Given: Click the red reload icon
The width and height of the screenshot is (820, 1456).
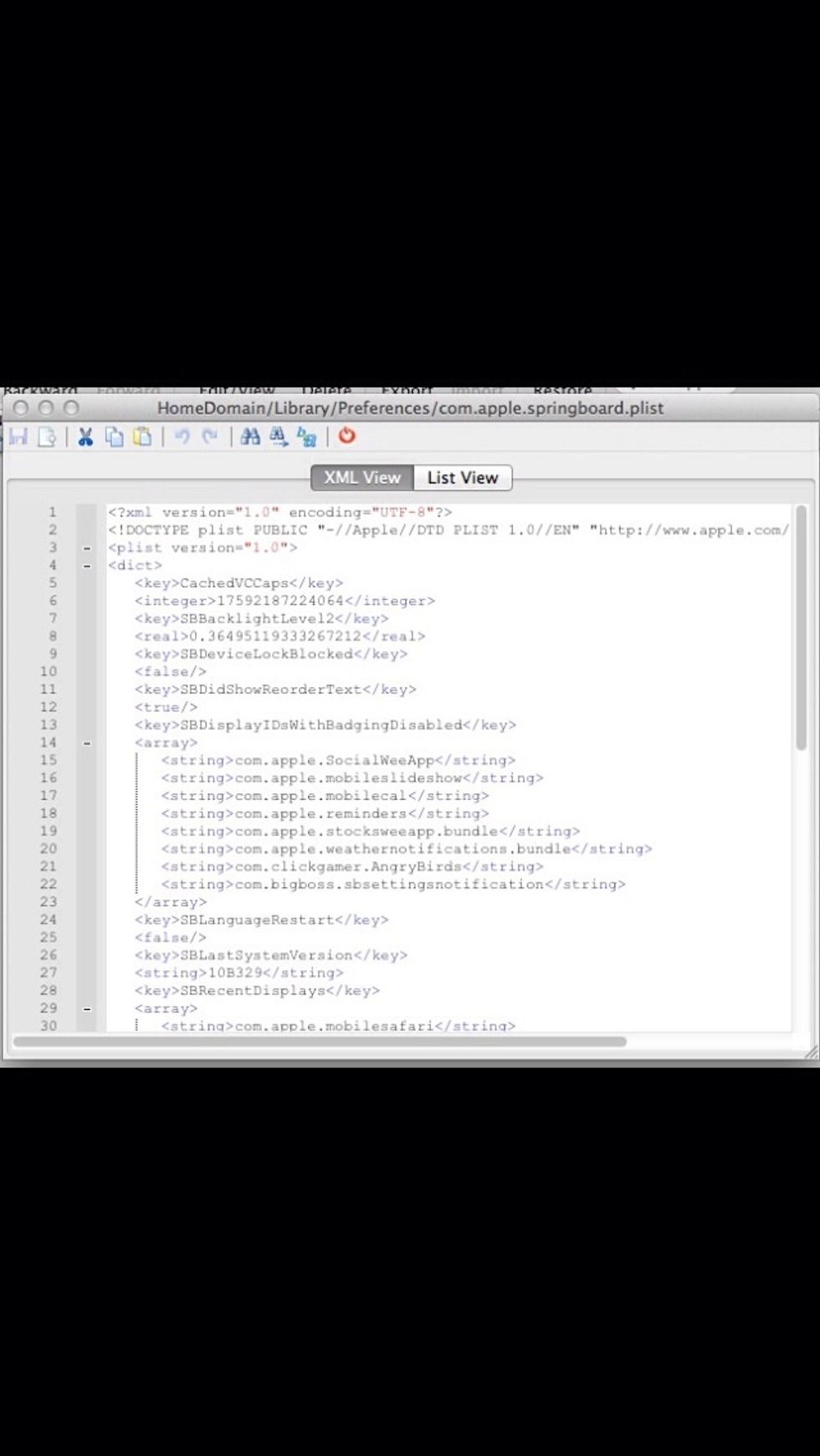Looking at the screenshot, I should (x=346, y=436).
